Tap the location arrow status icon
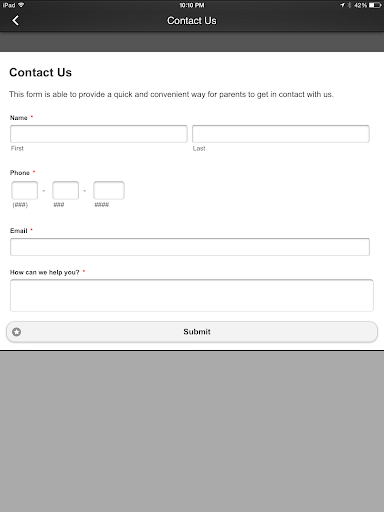 click(x=342, y=5)
